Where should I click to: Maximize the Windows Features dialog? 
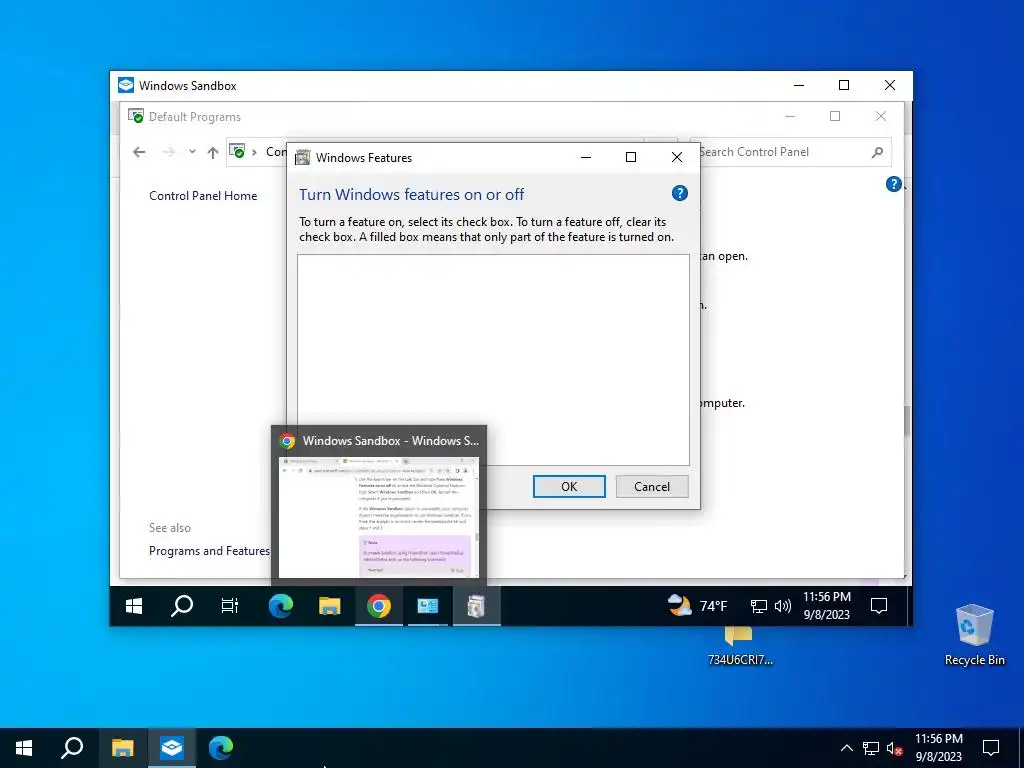click(631, 157)
